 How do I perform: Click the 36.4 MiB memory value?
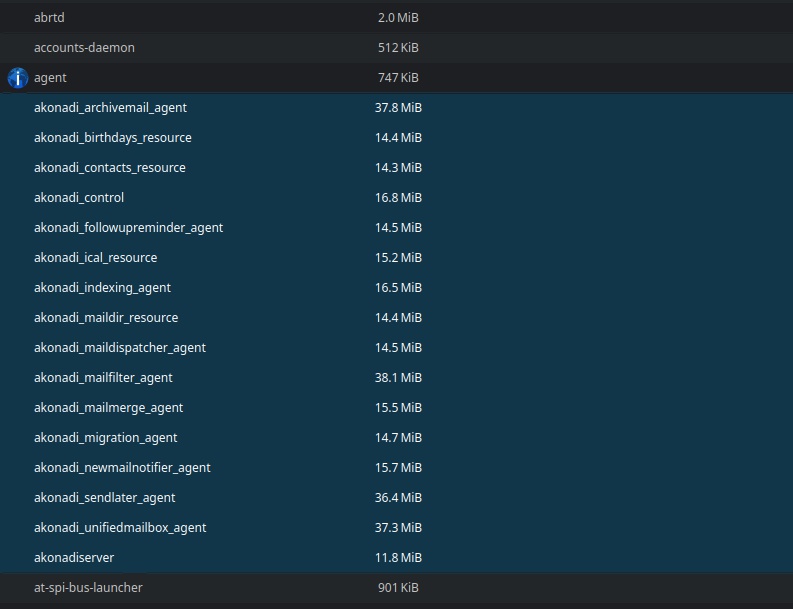(x=399, y=498)
